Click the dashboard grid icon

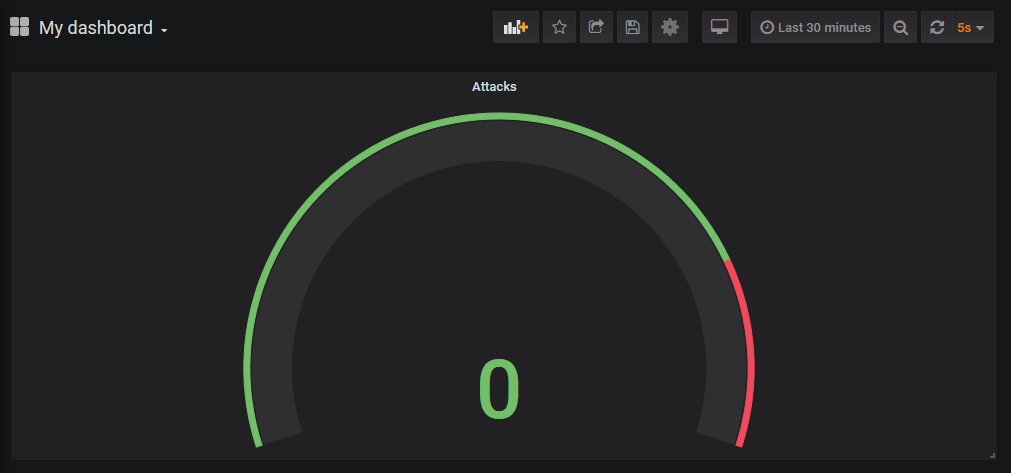tap(20, 28)
